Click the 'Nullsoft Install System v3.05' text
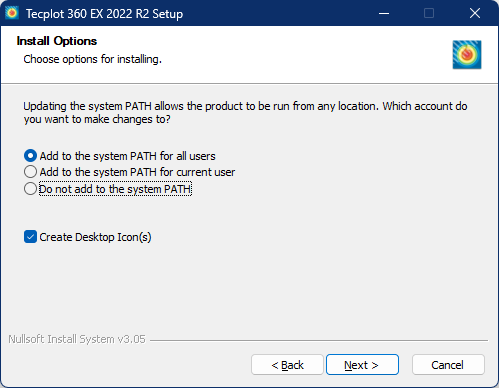Screen dimensions: 499x388 pos(77,339)
